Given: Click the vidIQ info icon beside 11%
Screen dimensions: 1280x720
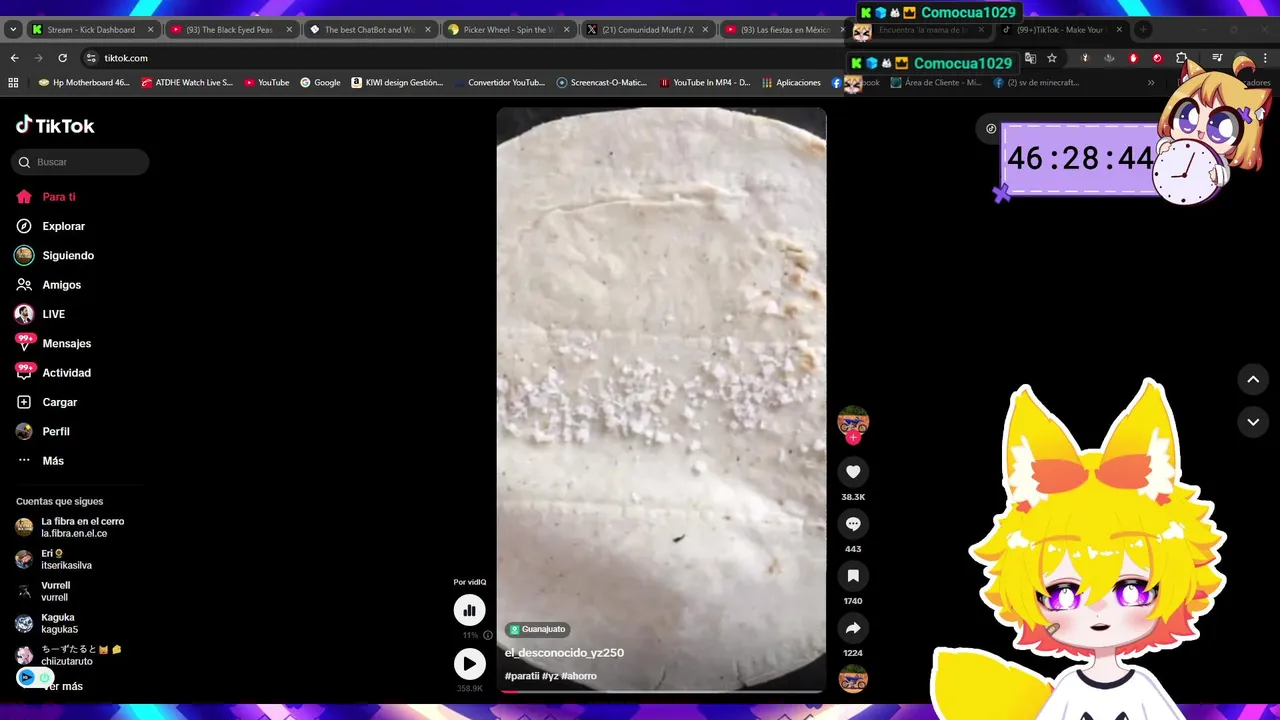Looking at the screenshot, I should (488, 635).
